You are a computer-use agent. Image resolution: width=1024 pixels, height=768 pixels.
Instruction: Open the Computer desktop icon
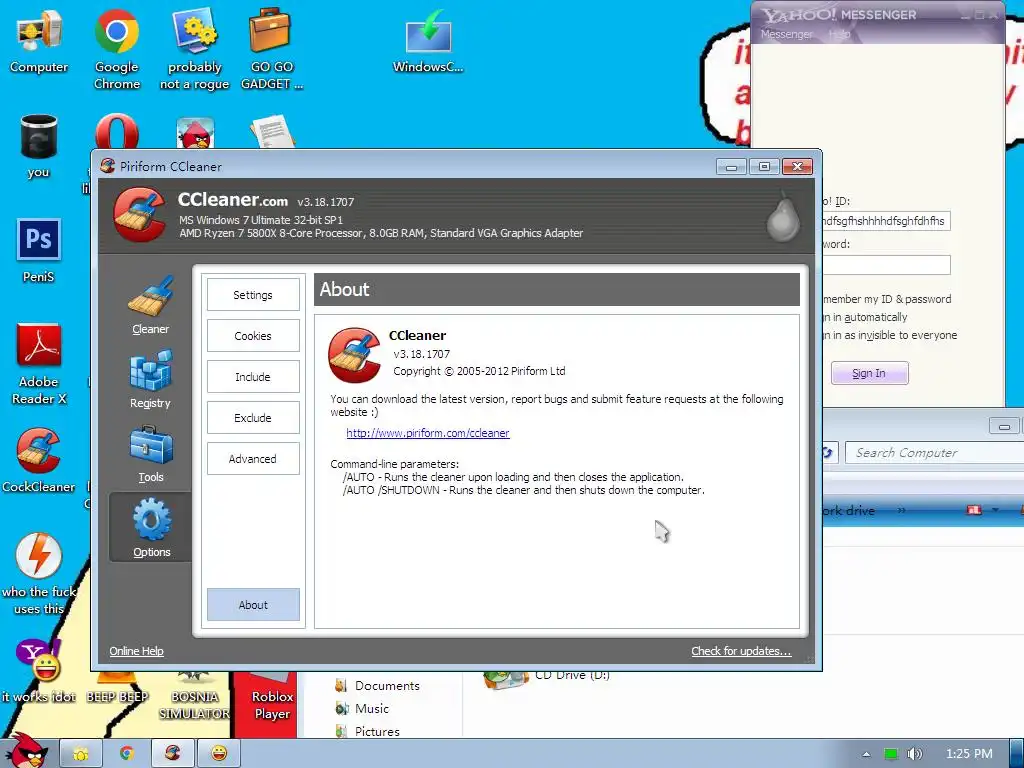coord(39,42)
